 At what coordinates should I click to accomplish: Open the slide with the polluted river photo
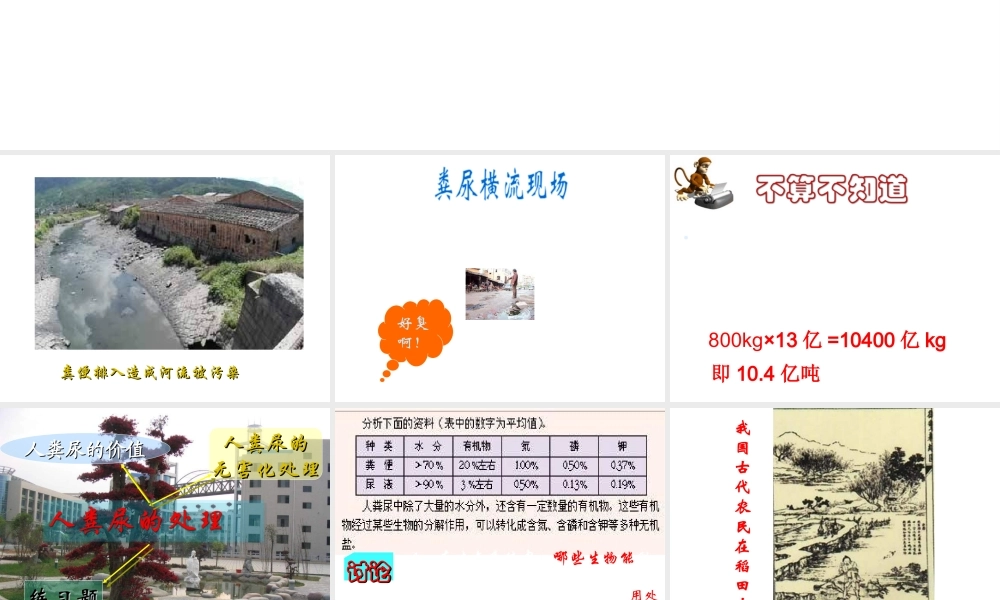(x=165, y=278)
